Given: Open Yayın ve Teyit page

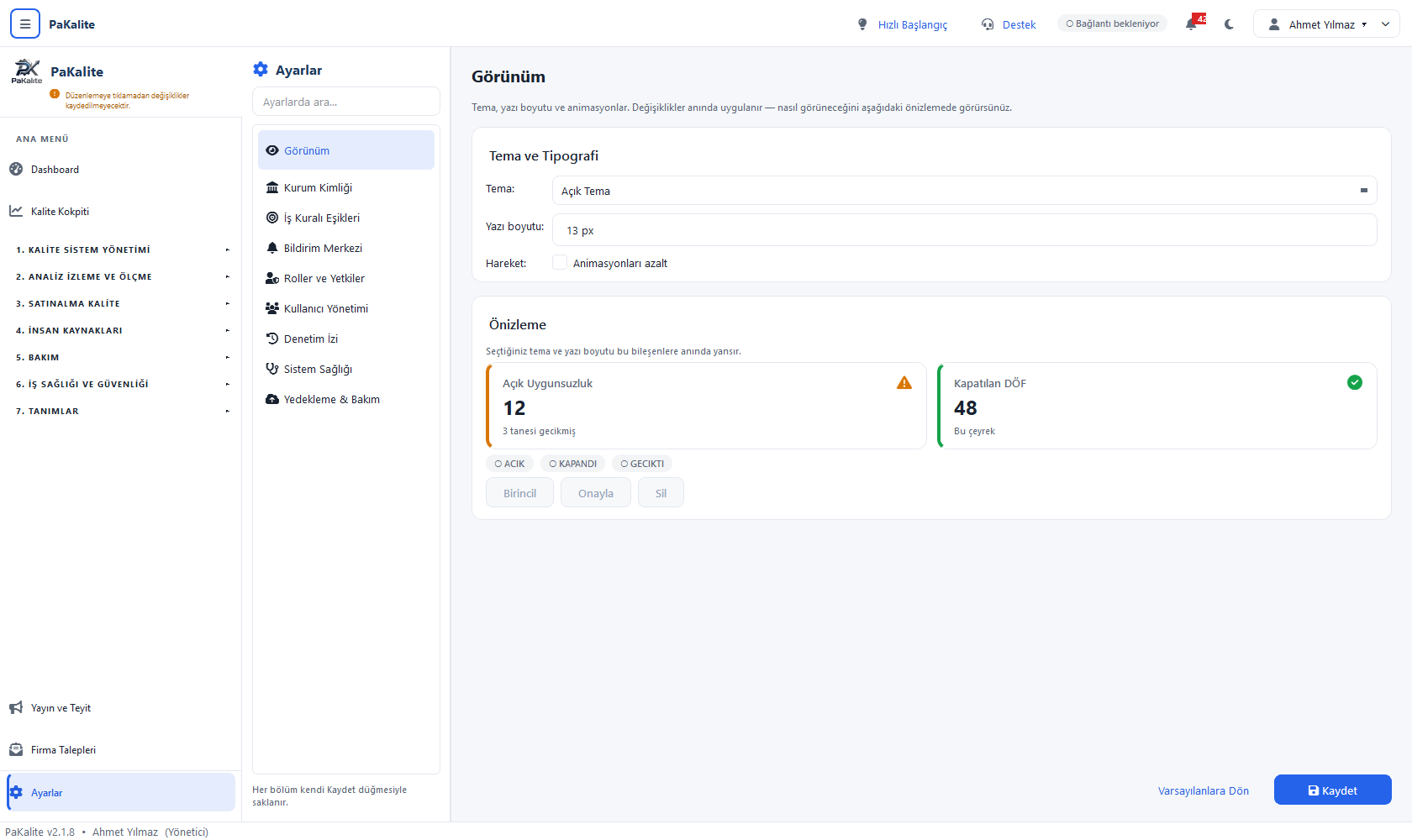Looking at the screenshot, I should (121, 708).
